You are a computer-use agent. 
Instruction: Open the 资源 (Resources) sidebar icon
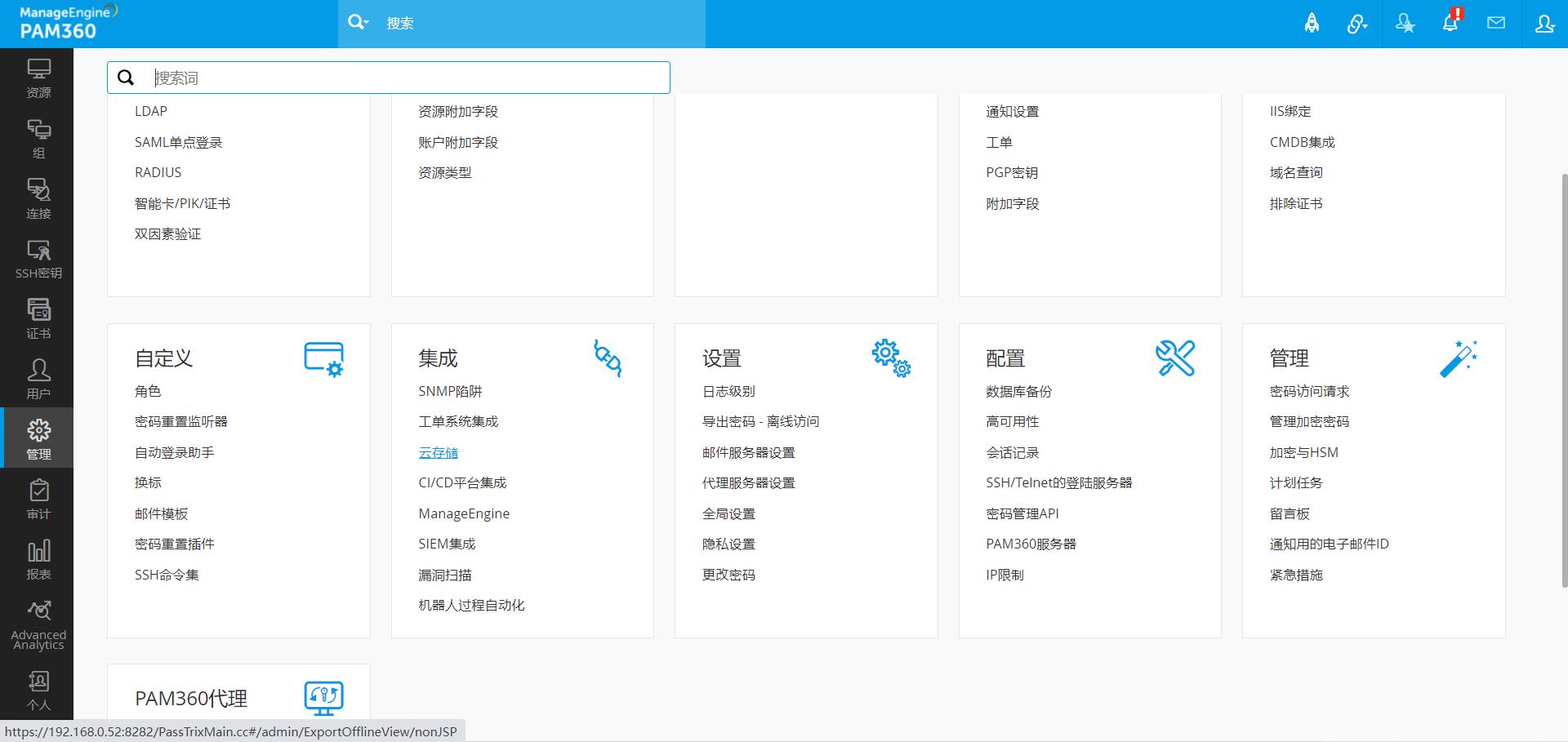[x=38, y=78]
